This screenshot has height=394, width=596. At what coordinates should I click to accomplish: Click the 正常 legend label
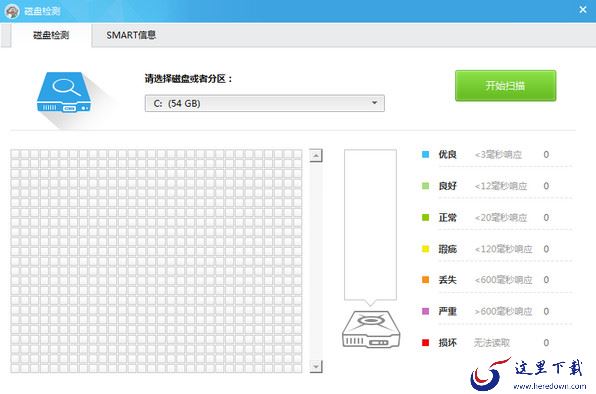coord(447,217)
